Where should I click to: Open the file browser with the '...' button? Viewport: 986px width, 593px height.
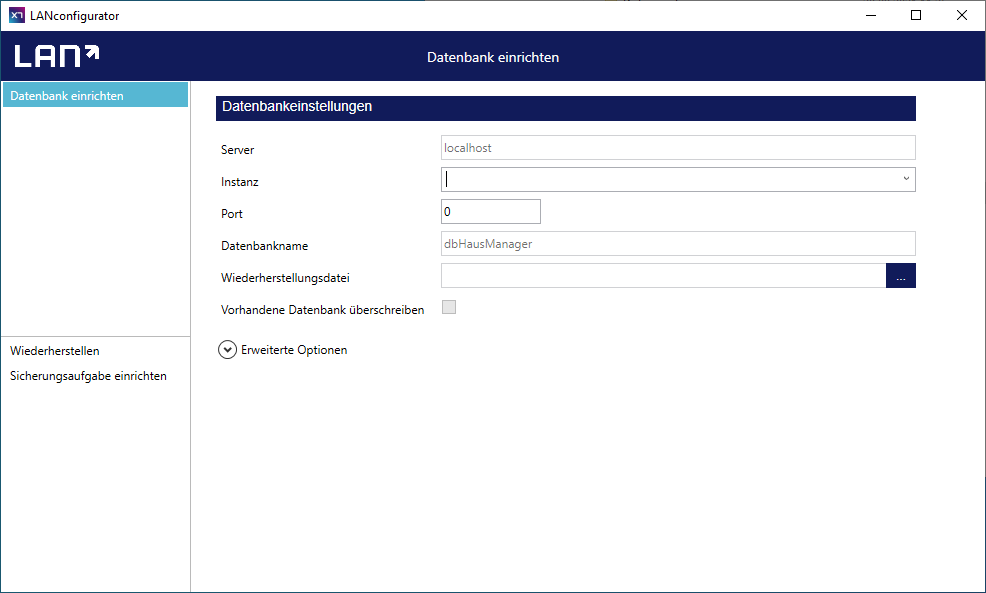[x=900, y=276]
